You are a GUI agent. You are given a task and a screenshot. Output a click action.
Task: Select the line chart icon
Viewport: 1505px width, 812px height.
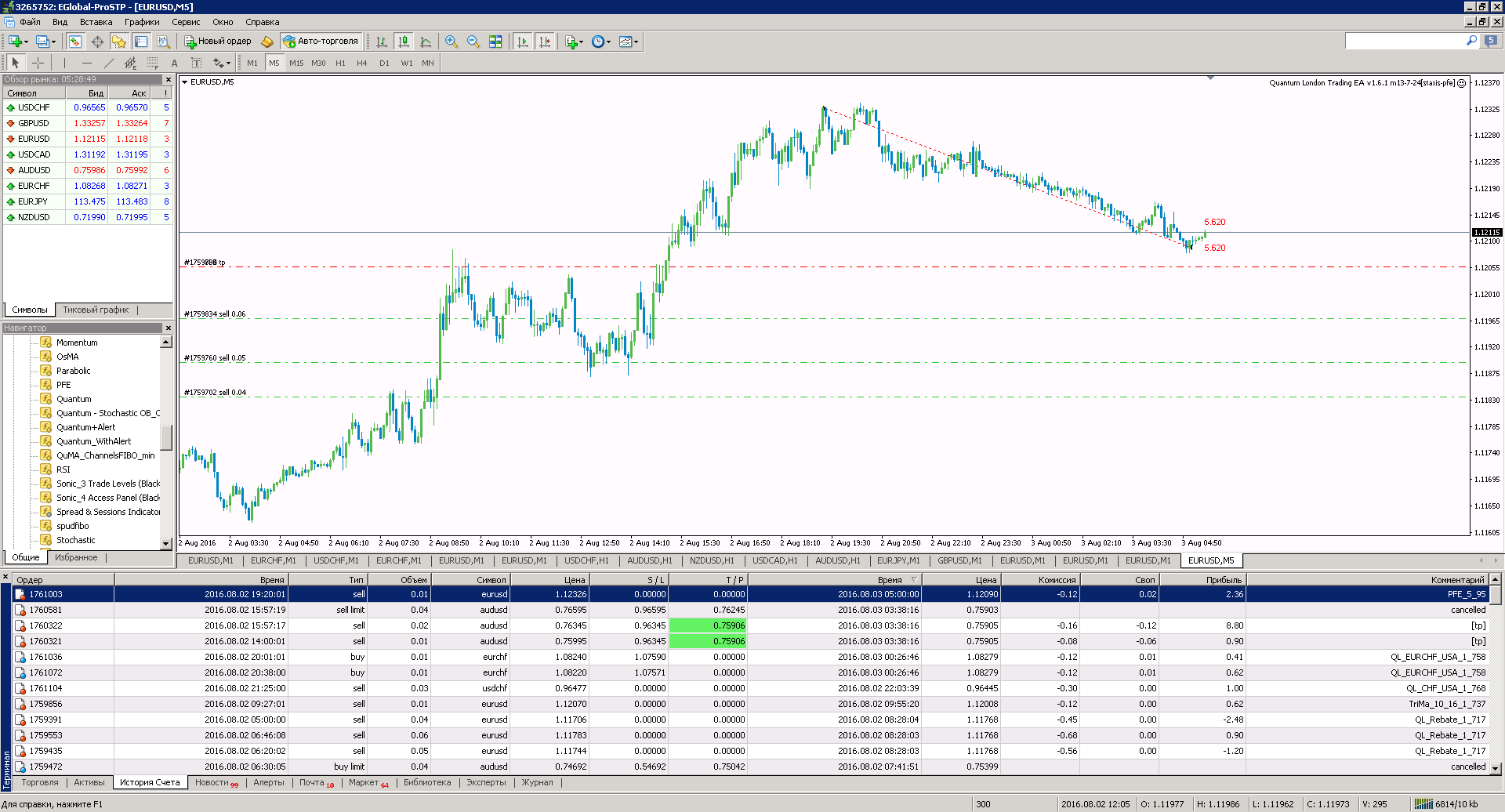coord(426,42)
